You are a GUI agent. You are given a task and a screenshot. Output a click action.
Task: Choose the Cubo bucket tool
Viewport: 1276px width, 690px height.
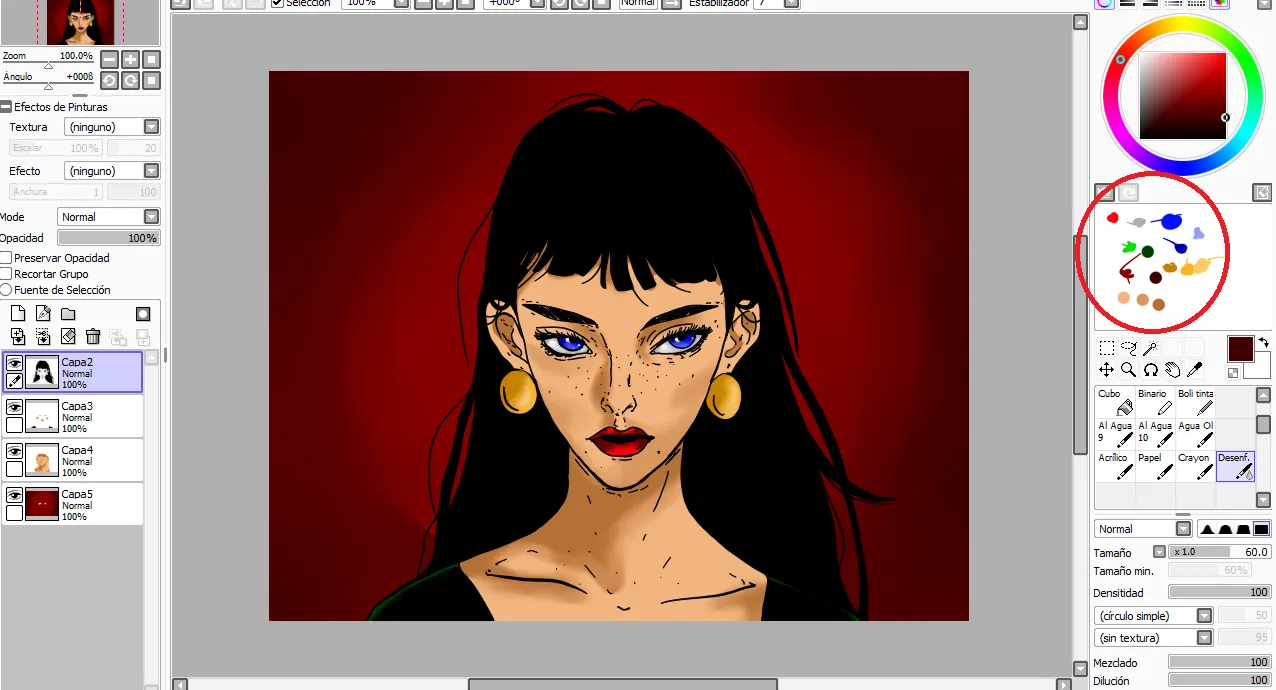(1115, 402)
